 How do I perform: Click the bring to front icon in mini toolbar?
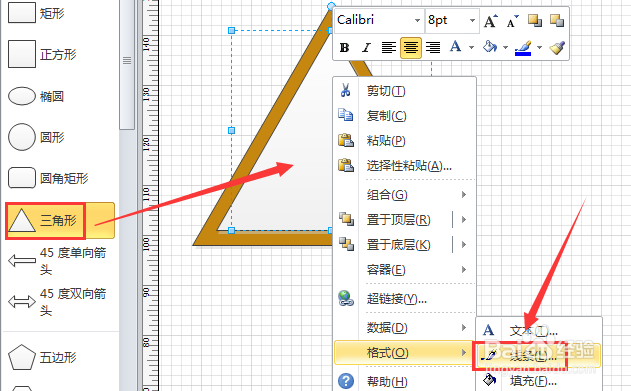[535, 20]
